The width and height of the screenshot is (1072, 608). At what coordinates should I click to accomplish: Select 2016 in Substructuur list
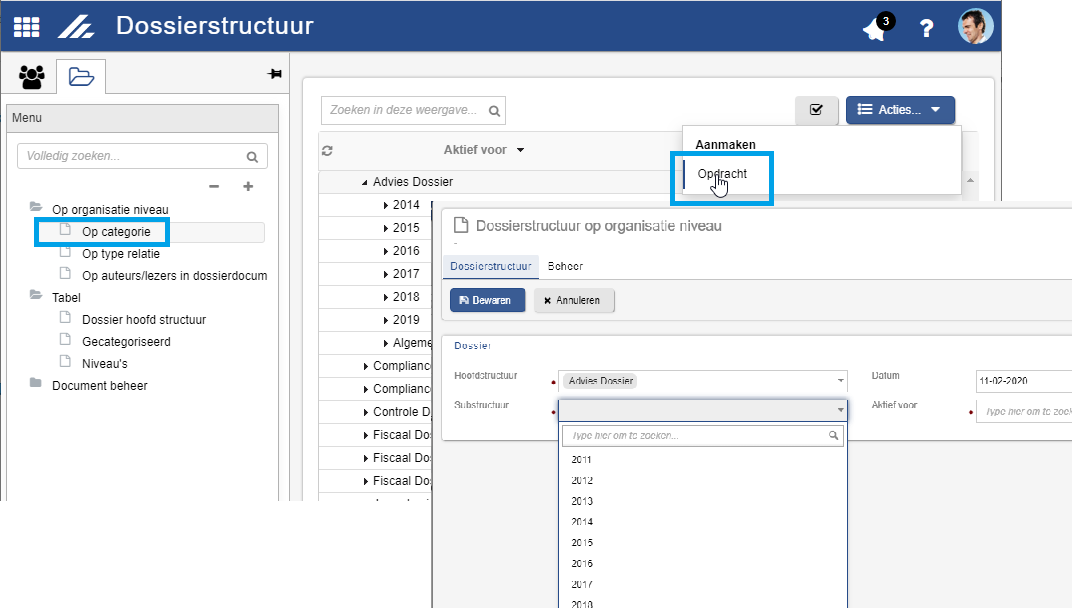582,564
